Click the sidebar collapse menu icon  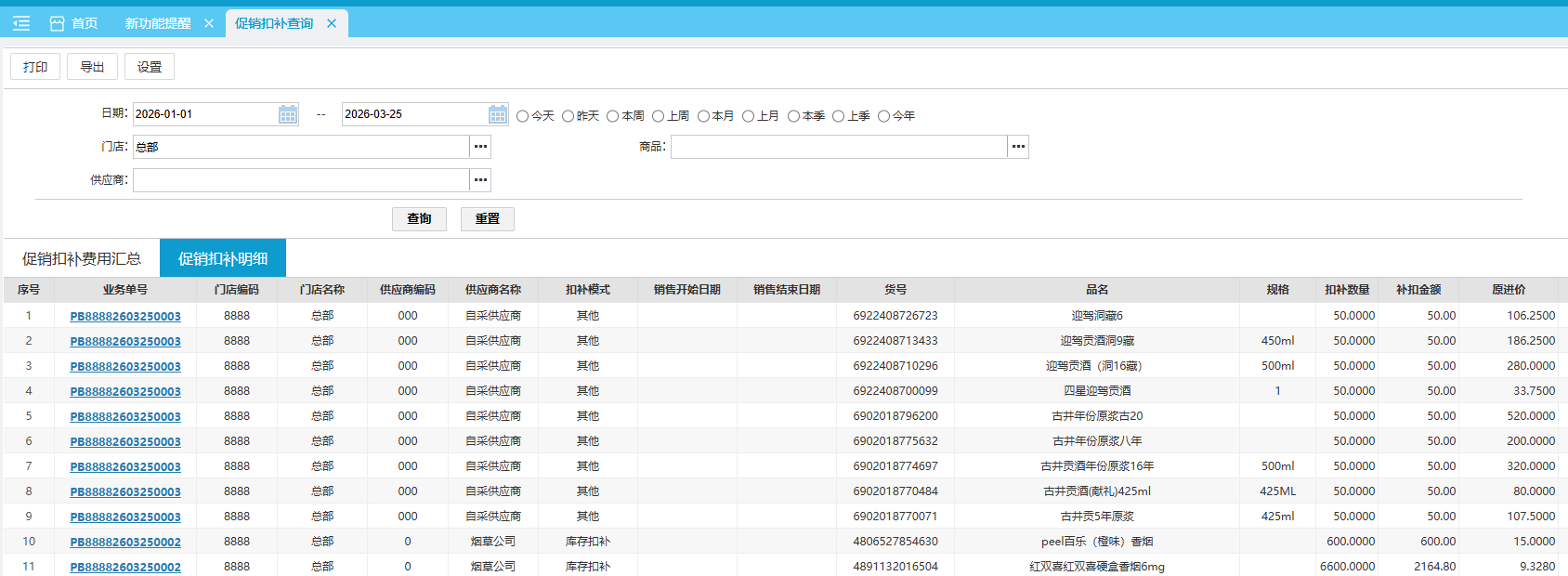[21, 23]
